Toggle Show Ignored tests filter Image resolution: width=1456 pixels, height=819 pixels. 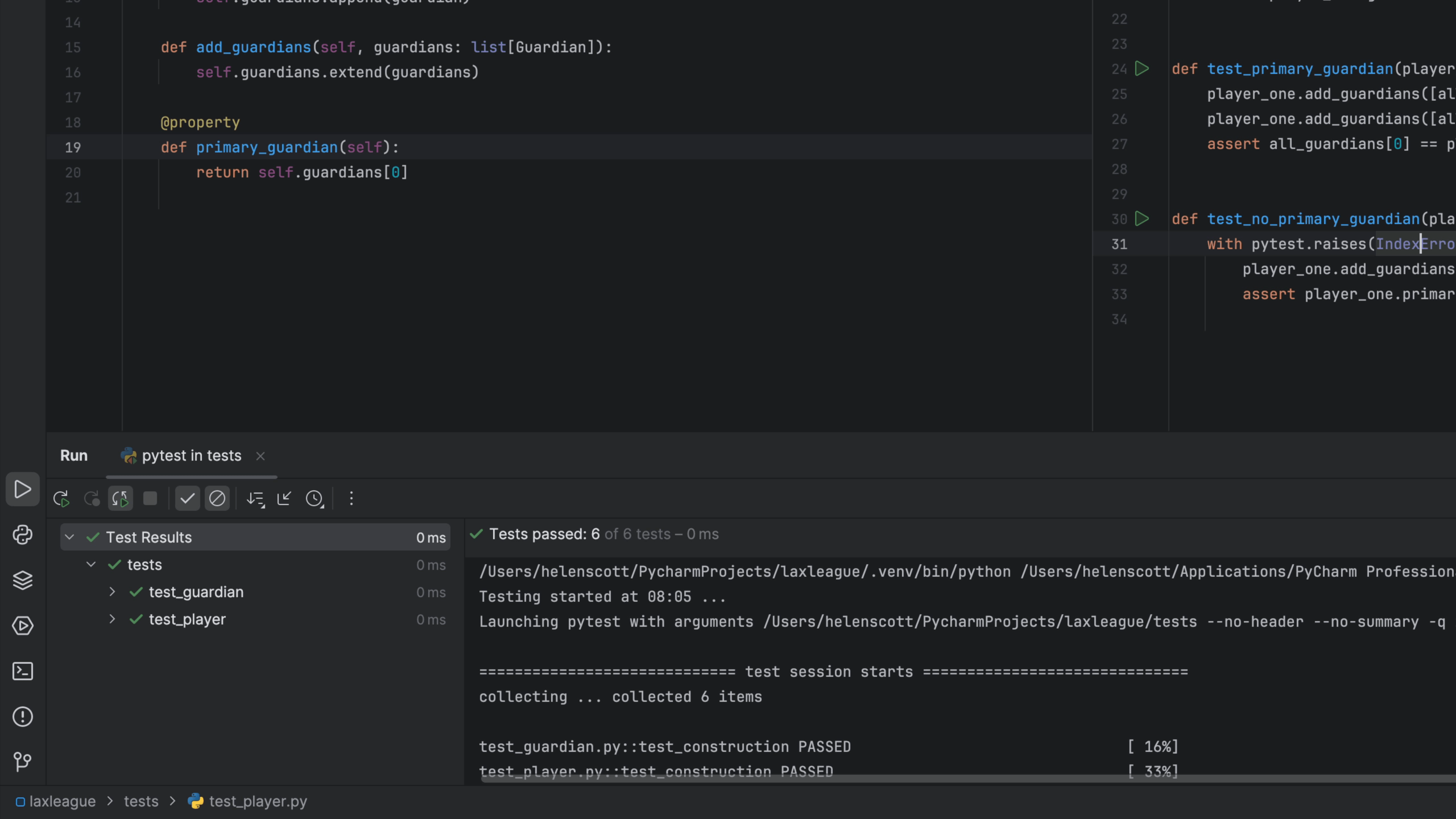coord(217,499)
